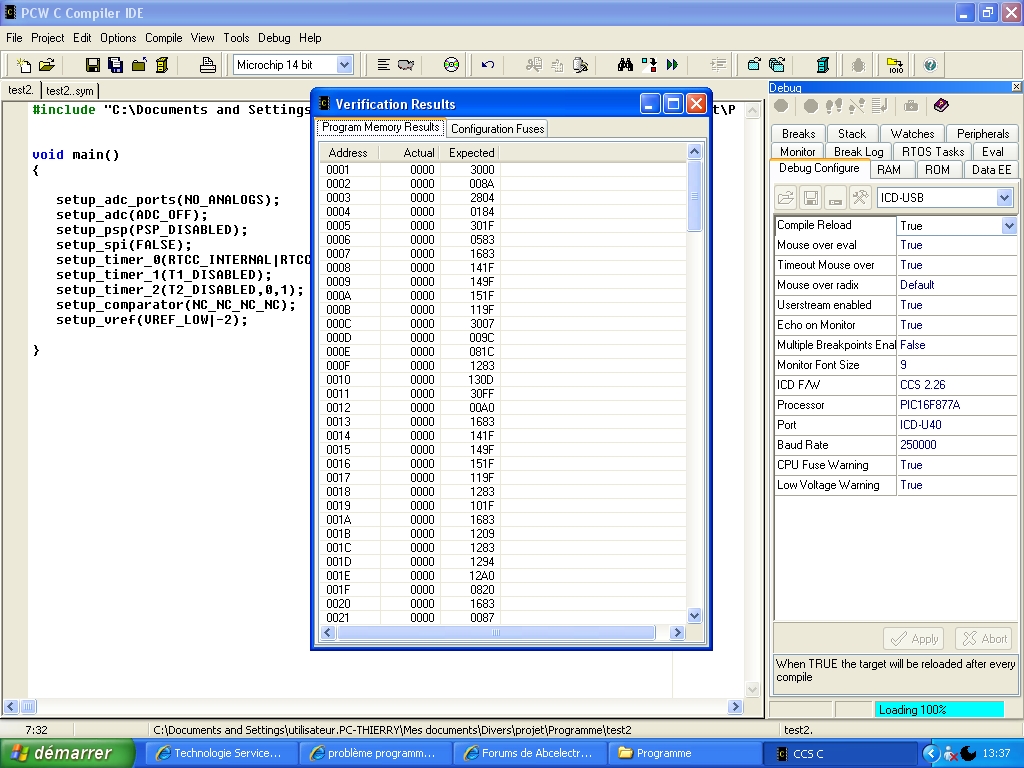This screenshot has height=768, width=1024.
Task: Click the blue question mark Help icon
Action: [x=930, y=65]
